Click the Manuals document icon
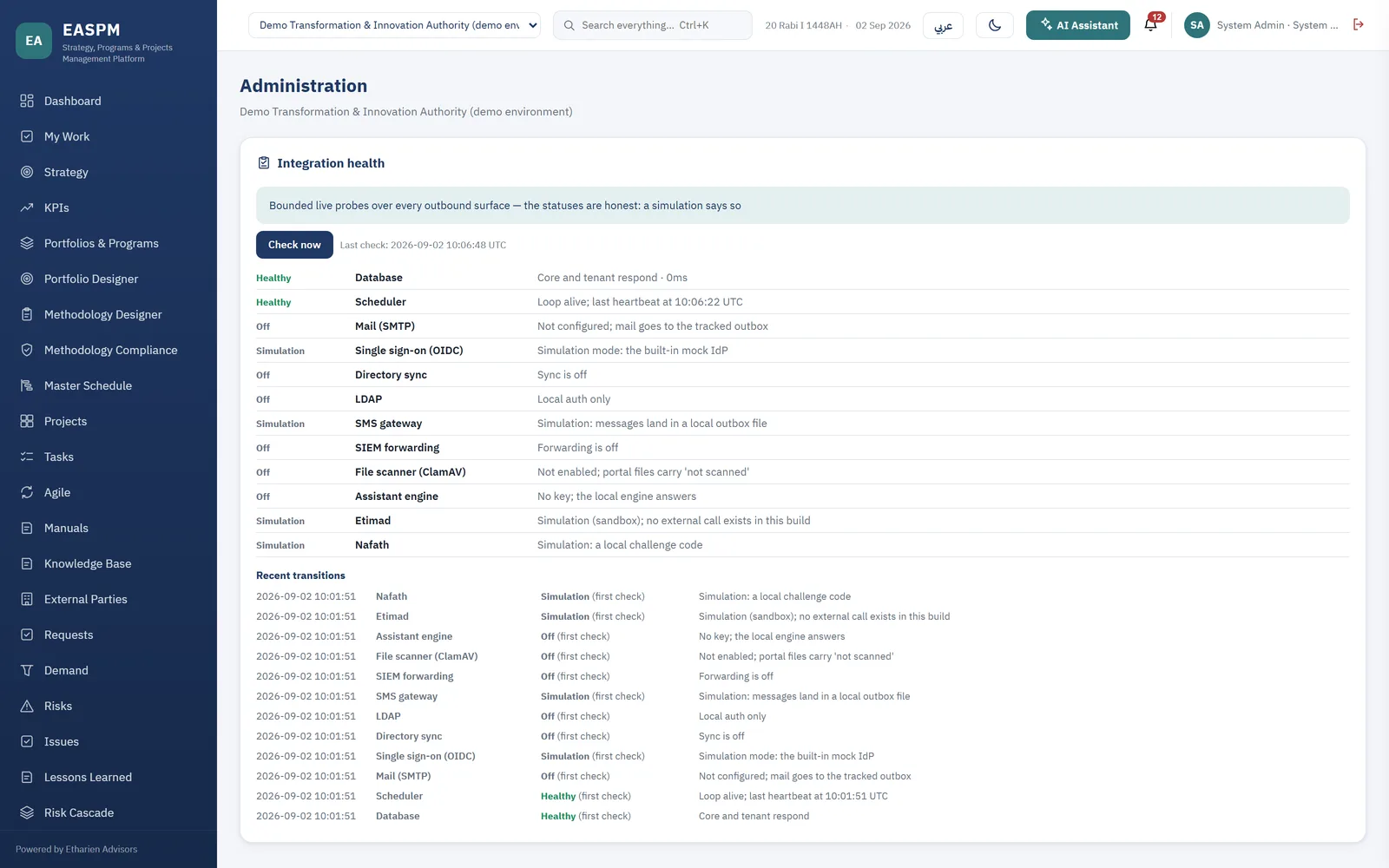The height and width of the screenshot is (868, 1389). click(27, 528)
